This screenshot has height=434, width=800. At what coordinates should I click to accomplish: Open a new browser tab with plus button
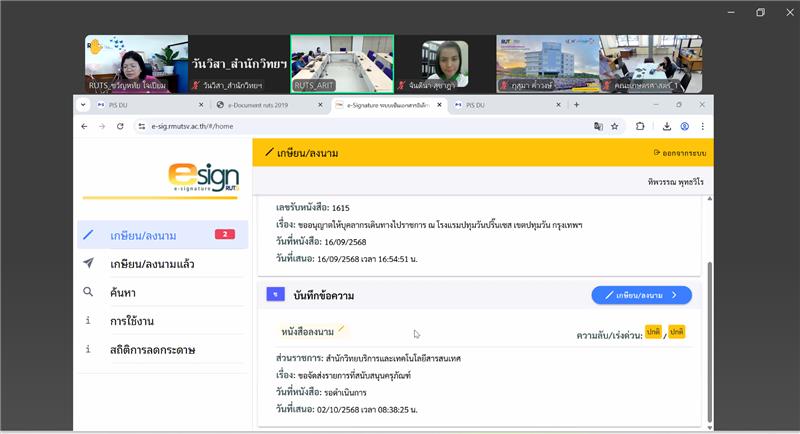pyautogui.click(x=576, y=104)
